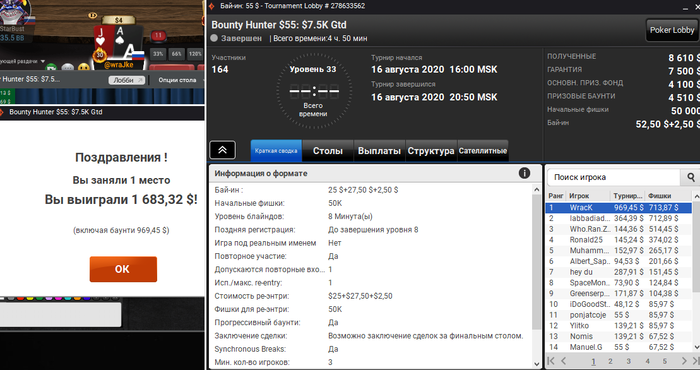Select player row hey du

(x=618, y=272)
